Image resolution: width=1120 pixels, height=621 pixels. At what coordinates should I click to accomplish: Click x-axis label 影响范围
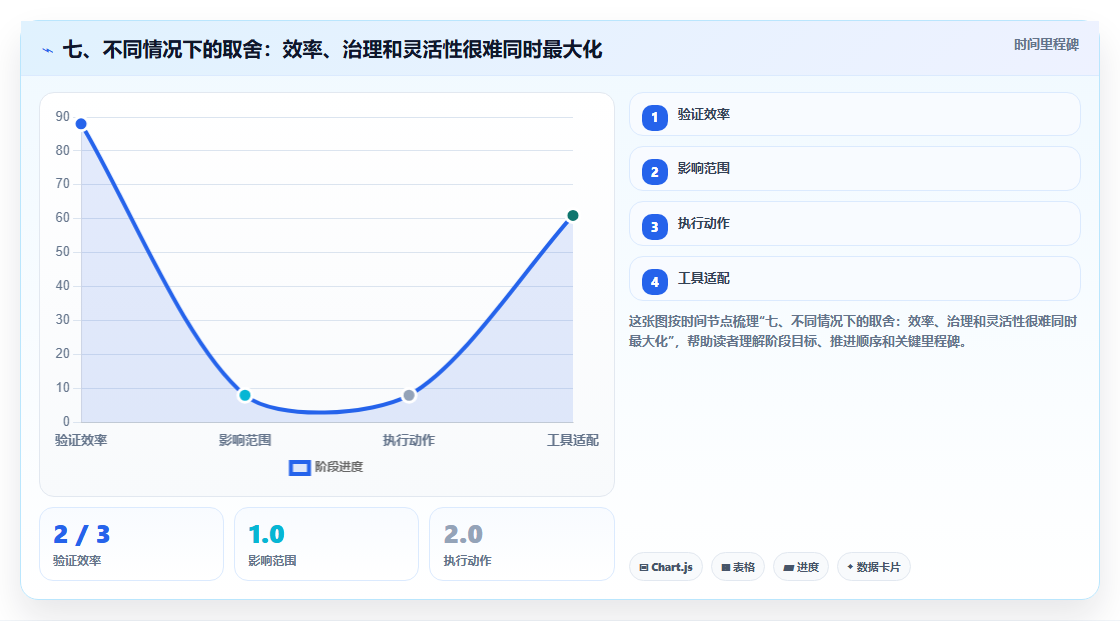[245, 440]
